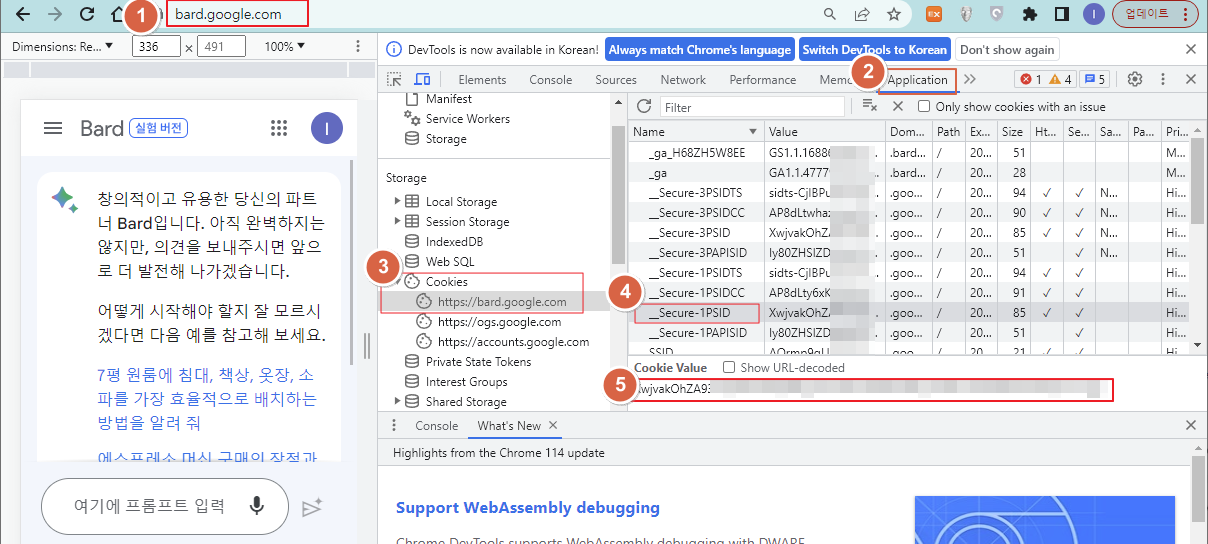Bookmark this page with the star icon

[x=894, y=14]
